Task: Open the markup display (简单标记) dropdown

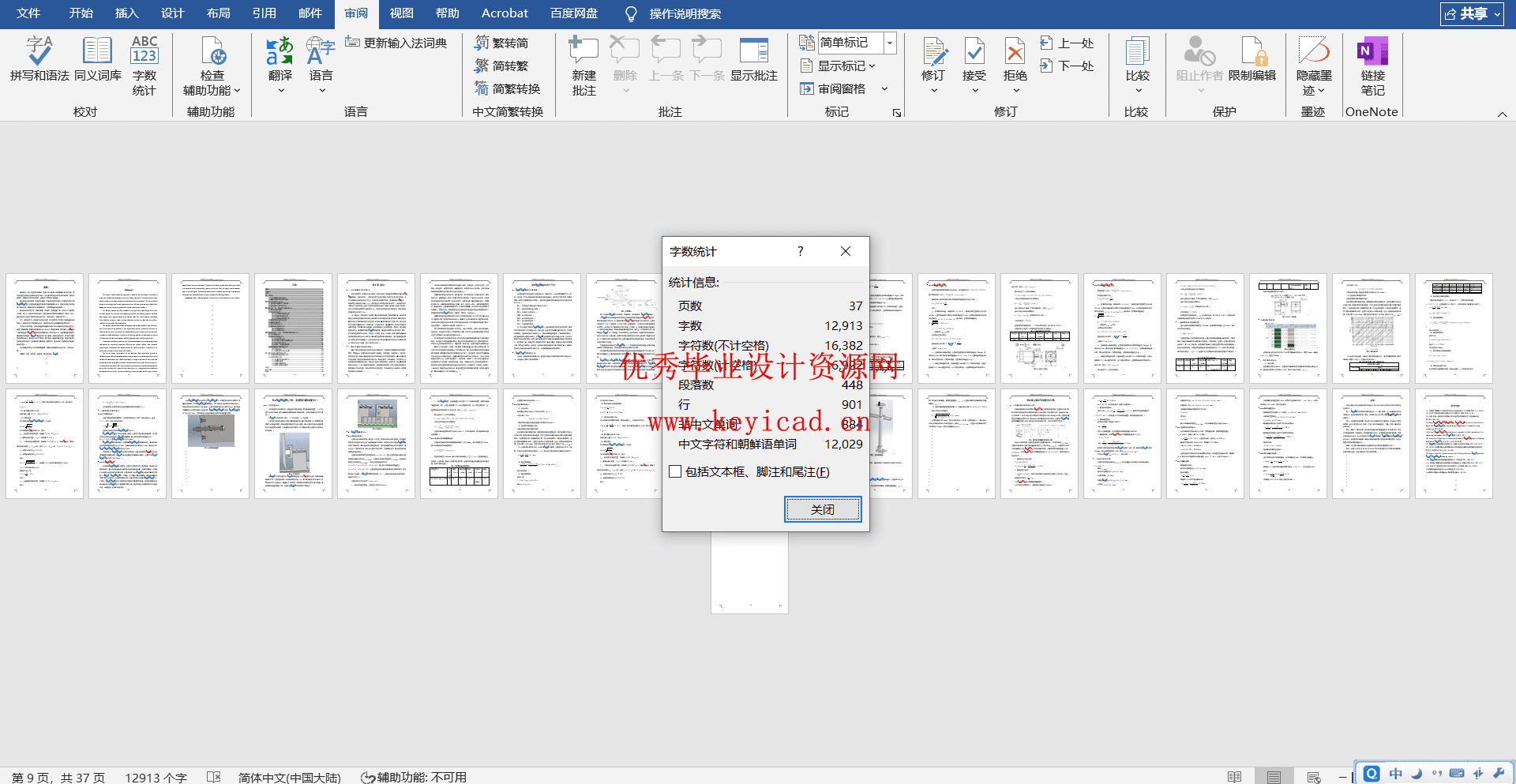Action: coord(890,43)
